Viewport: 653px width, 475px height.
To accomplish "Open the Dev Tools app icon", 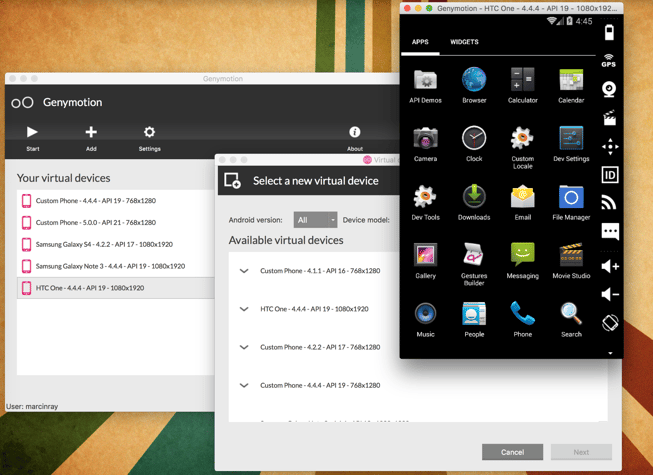I will click(x=425, y=197).
